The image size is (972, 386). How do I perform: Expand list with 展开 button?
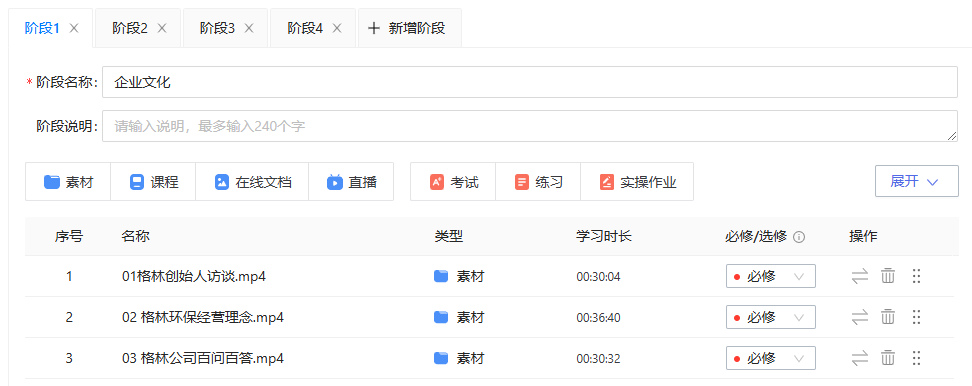click(916, 181)
